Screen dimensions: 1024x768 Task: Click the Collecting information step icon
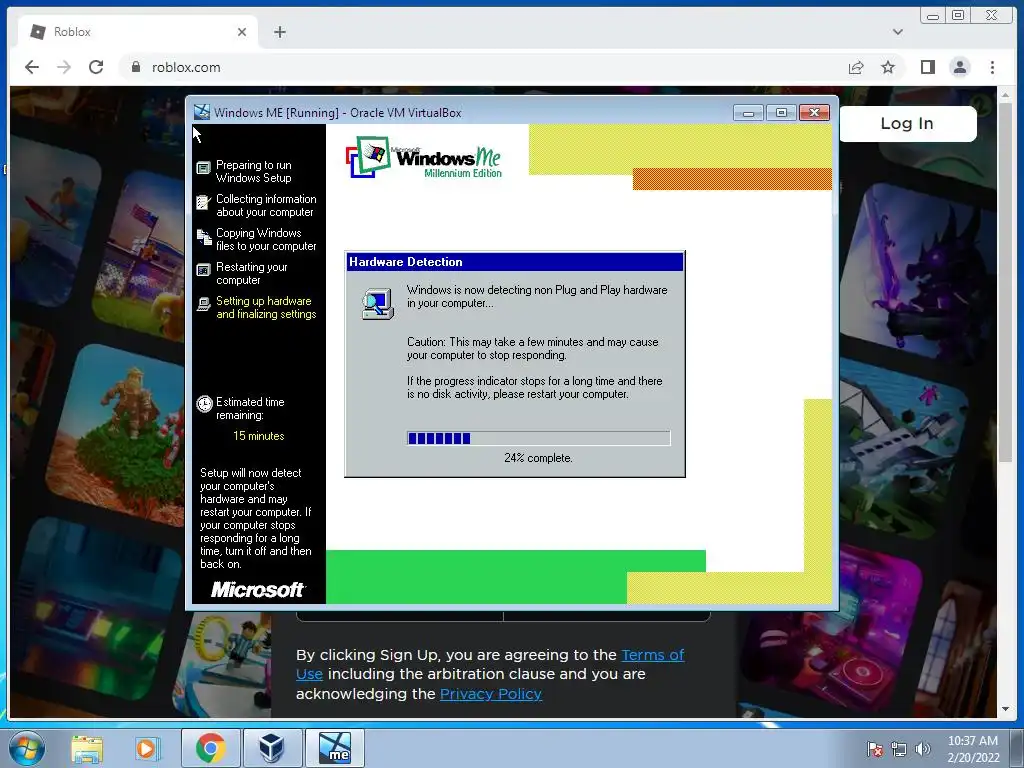click(203, 202)
